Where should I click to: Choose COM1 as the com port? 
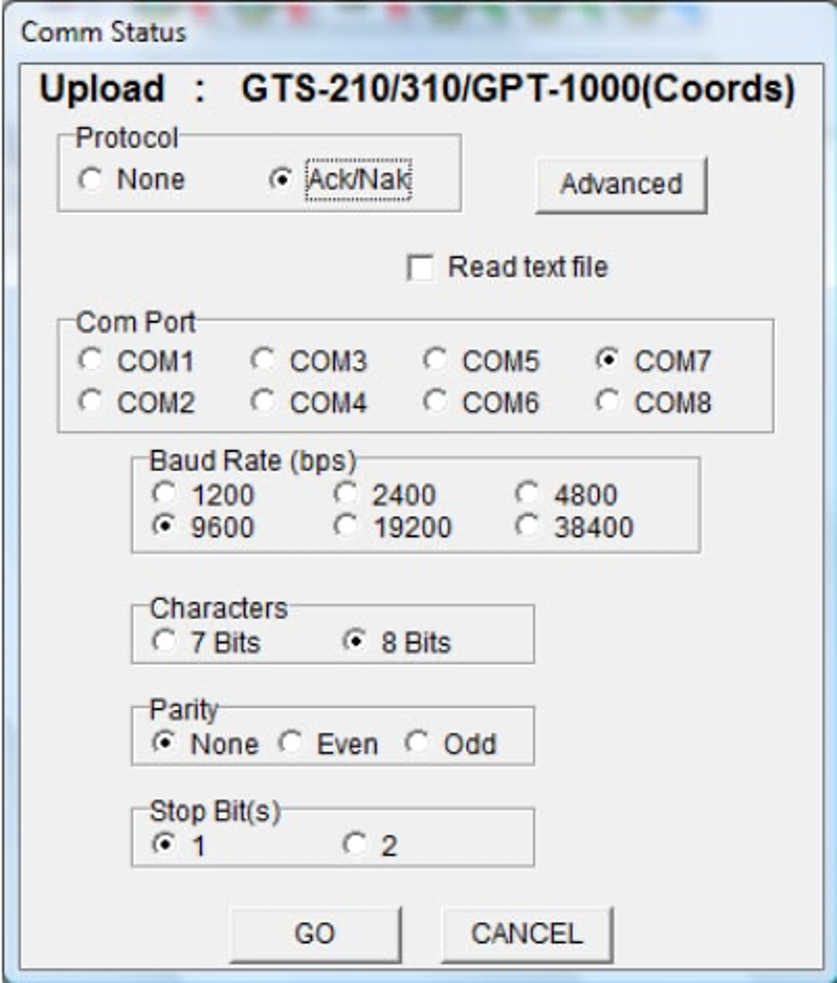[x=92, y=361]
